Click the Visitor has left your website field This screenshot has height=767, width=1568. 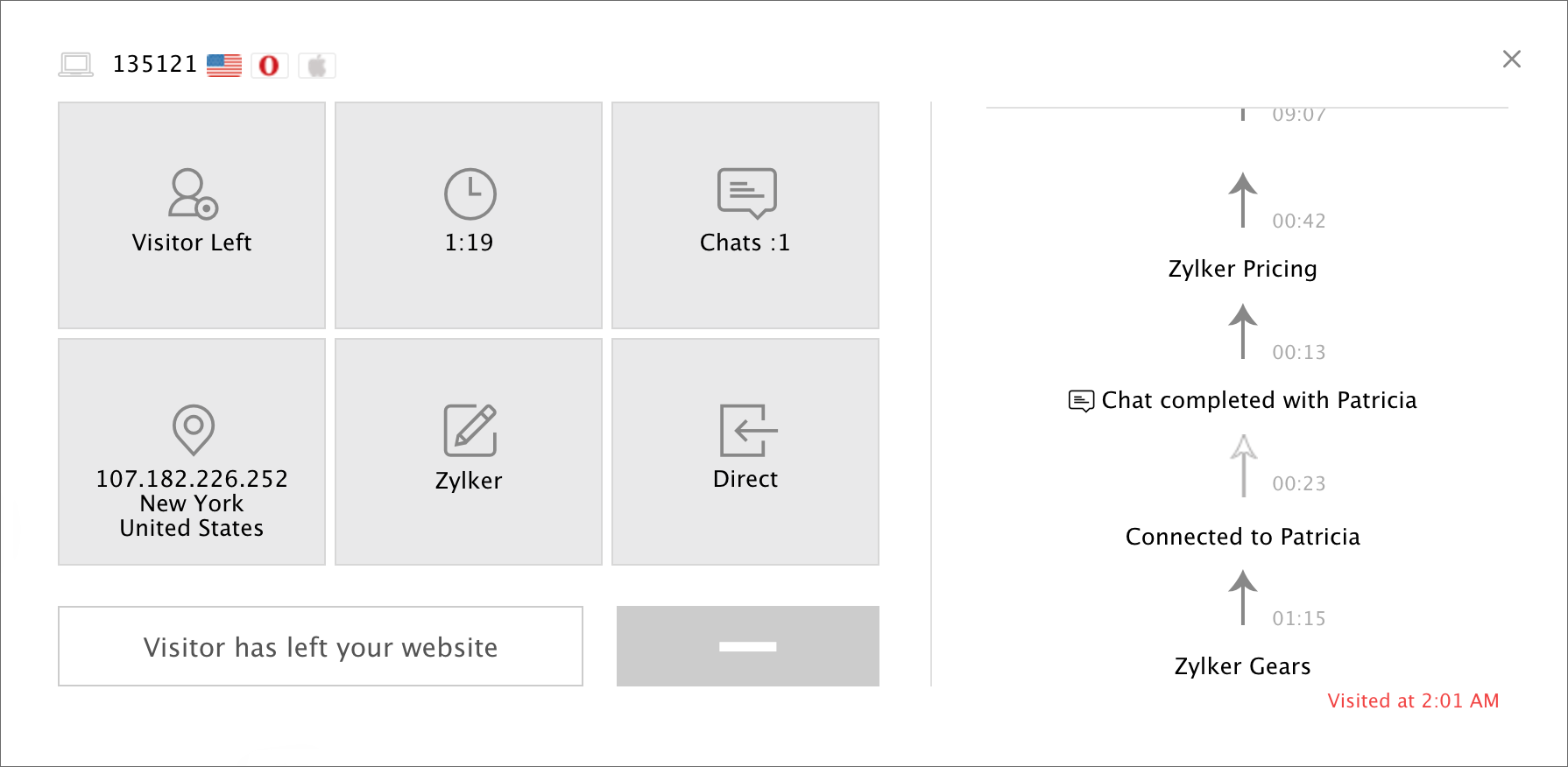[321, 646]
